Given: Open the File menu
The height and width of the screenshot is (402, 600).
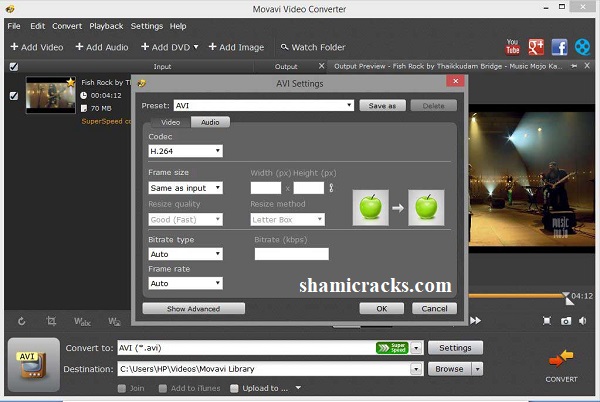Looking at the screenshot, I should tap(14, 26).
